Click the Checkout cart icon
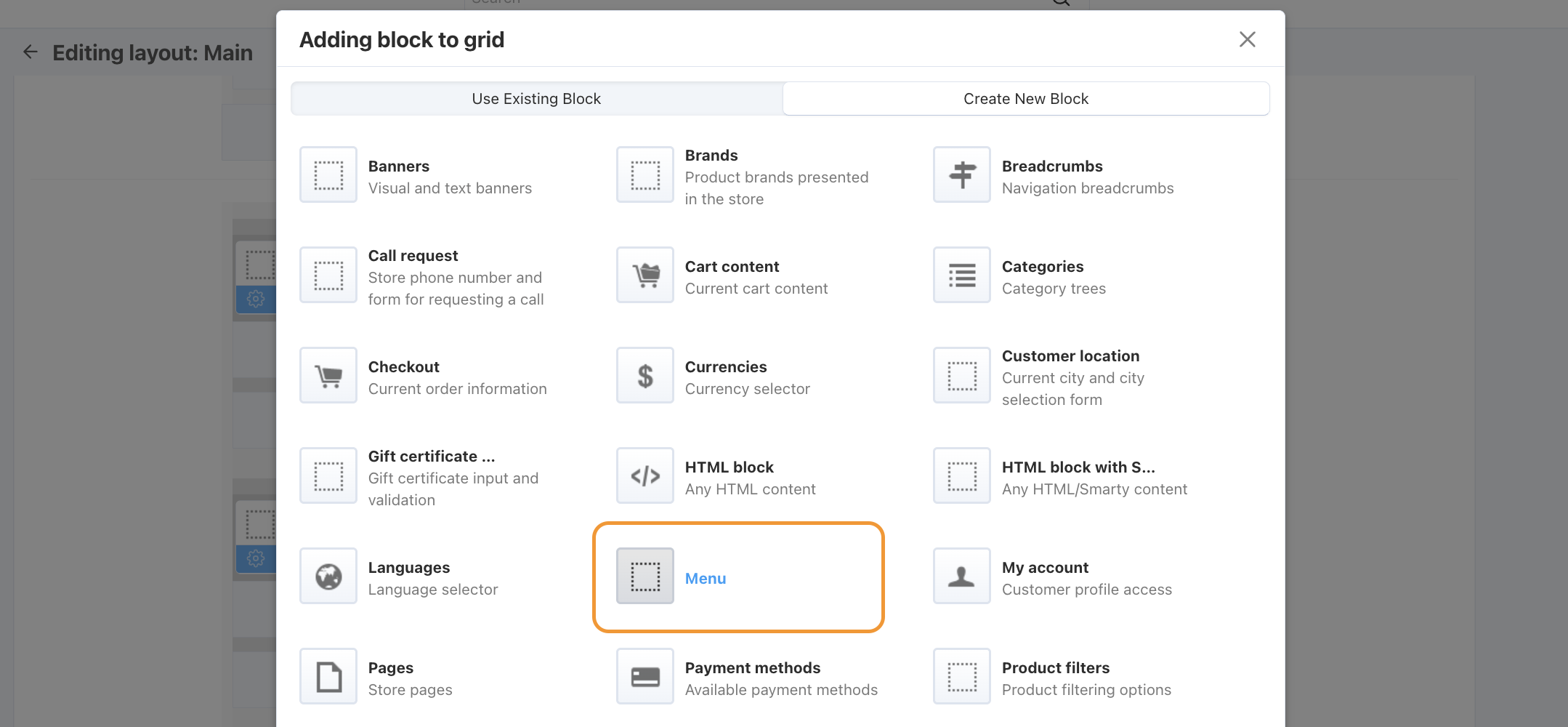The image size is (1568, 727). coord(328,376)
